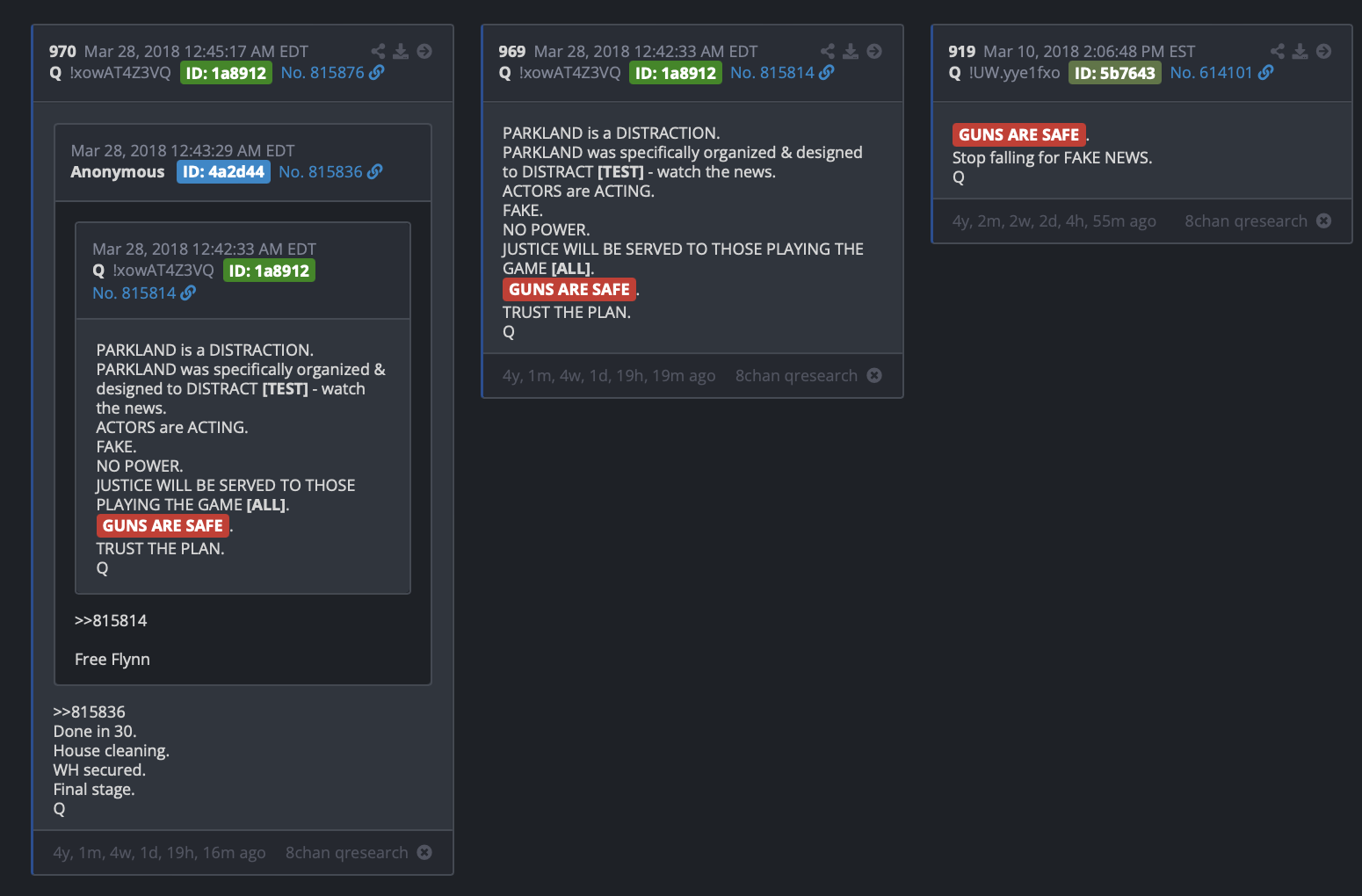The image size is (1362, 896).
Task: Click post number 970
Action: [x=62, y=52]
